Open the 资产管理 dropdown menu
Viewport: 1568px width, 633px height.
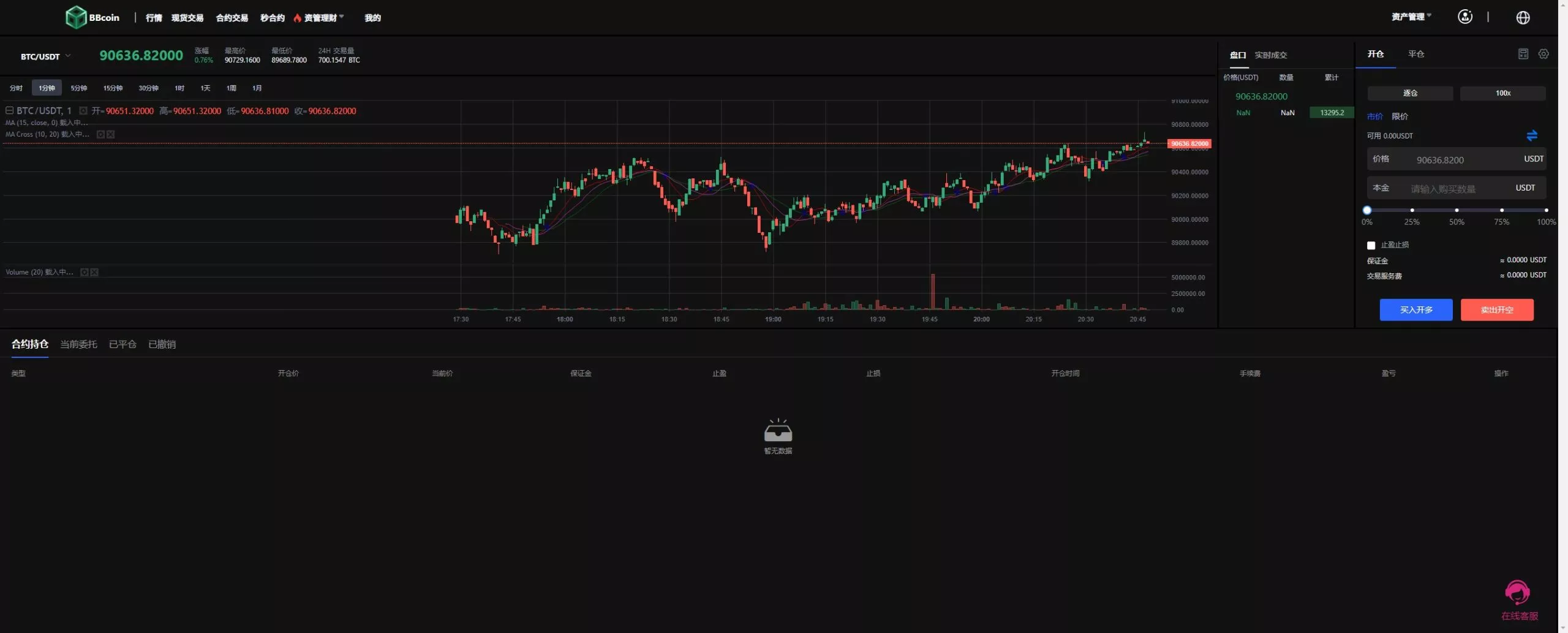tap(1411, 17)
